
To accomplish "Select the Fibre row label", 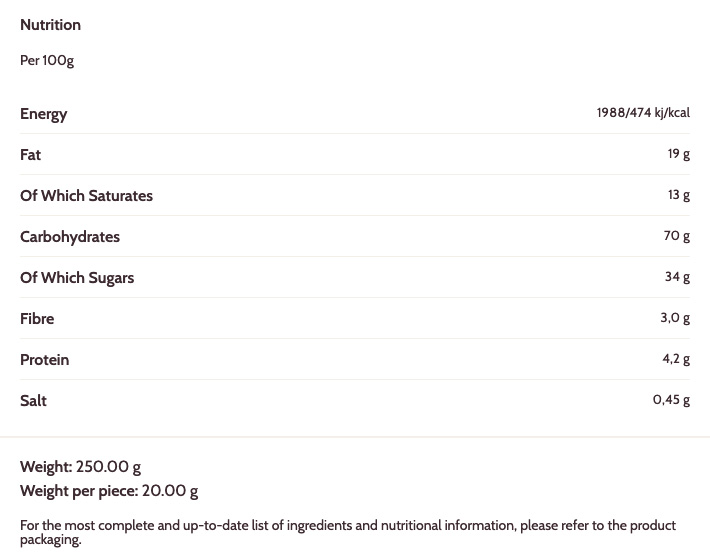I will click(37, 319).
